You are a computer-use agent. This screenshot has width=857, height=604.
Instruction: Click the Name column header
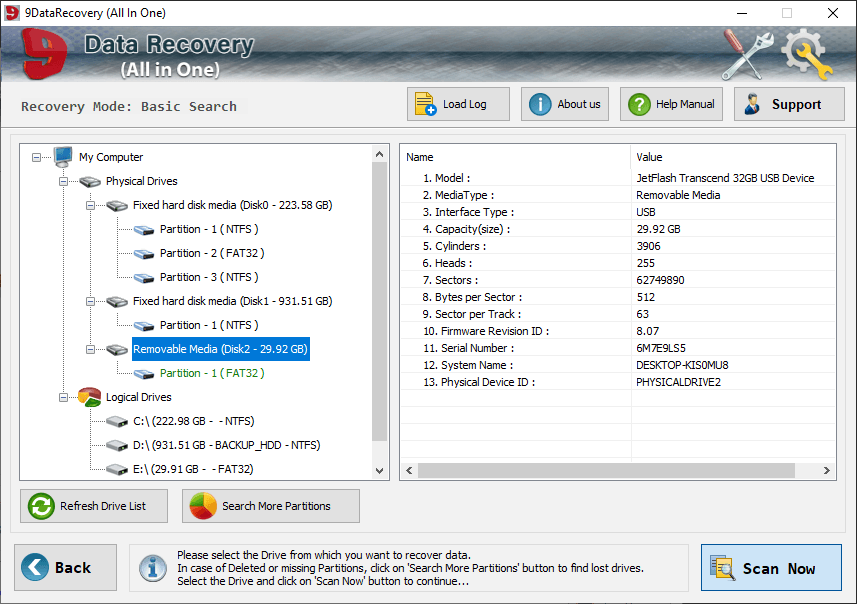tap(515, 157)
